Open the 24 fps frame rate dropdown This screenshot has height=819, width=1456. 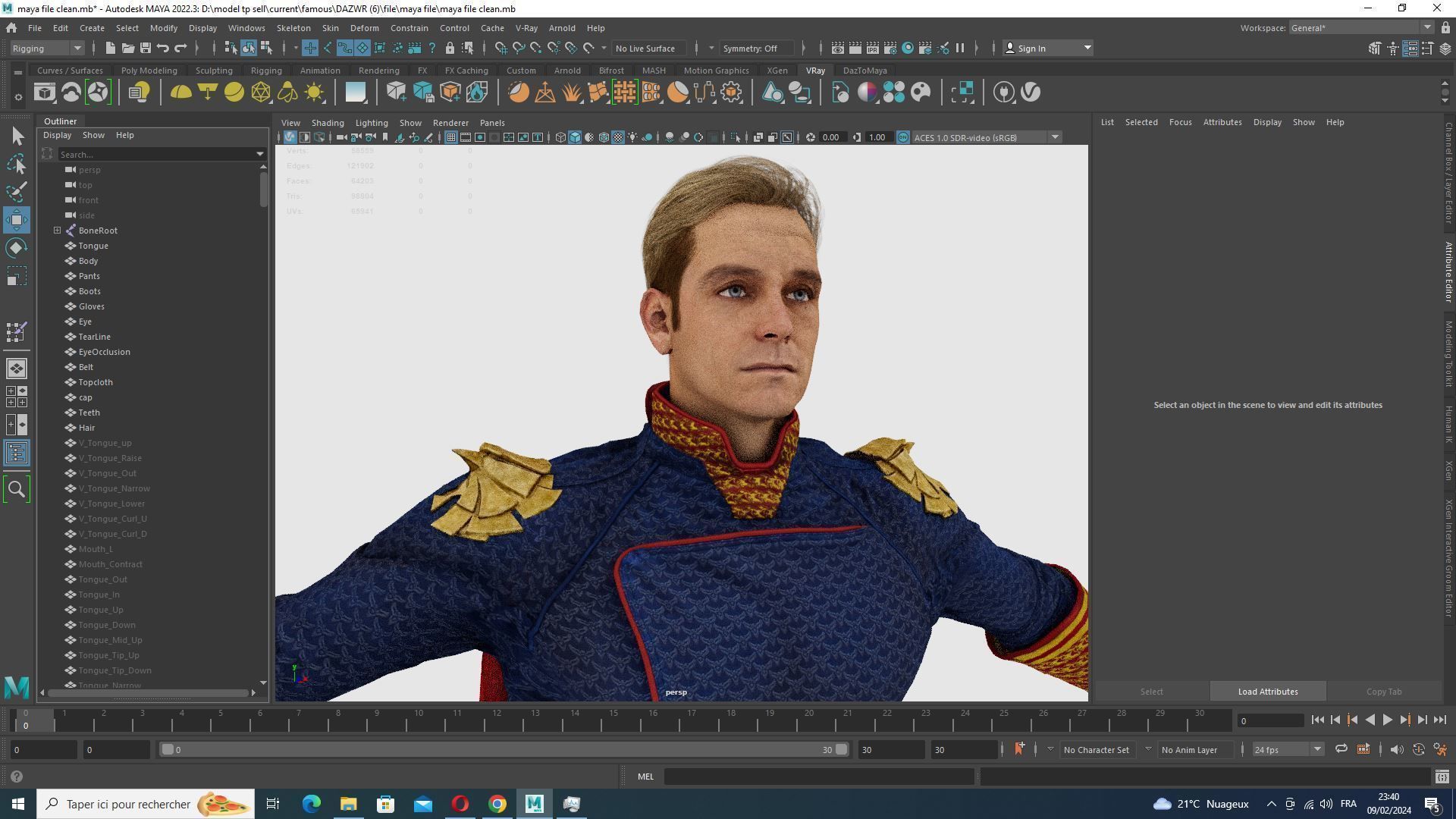pos(1288,749)
